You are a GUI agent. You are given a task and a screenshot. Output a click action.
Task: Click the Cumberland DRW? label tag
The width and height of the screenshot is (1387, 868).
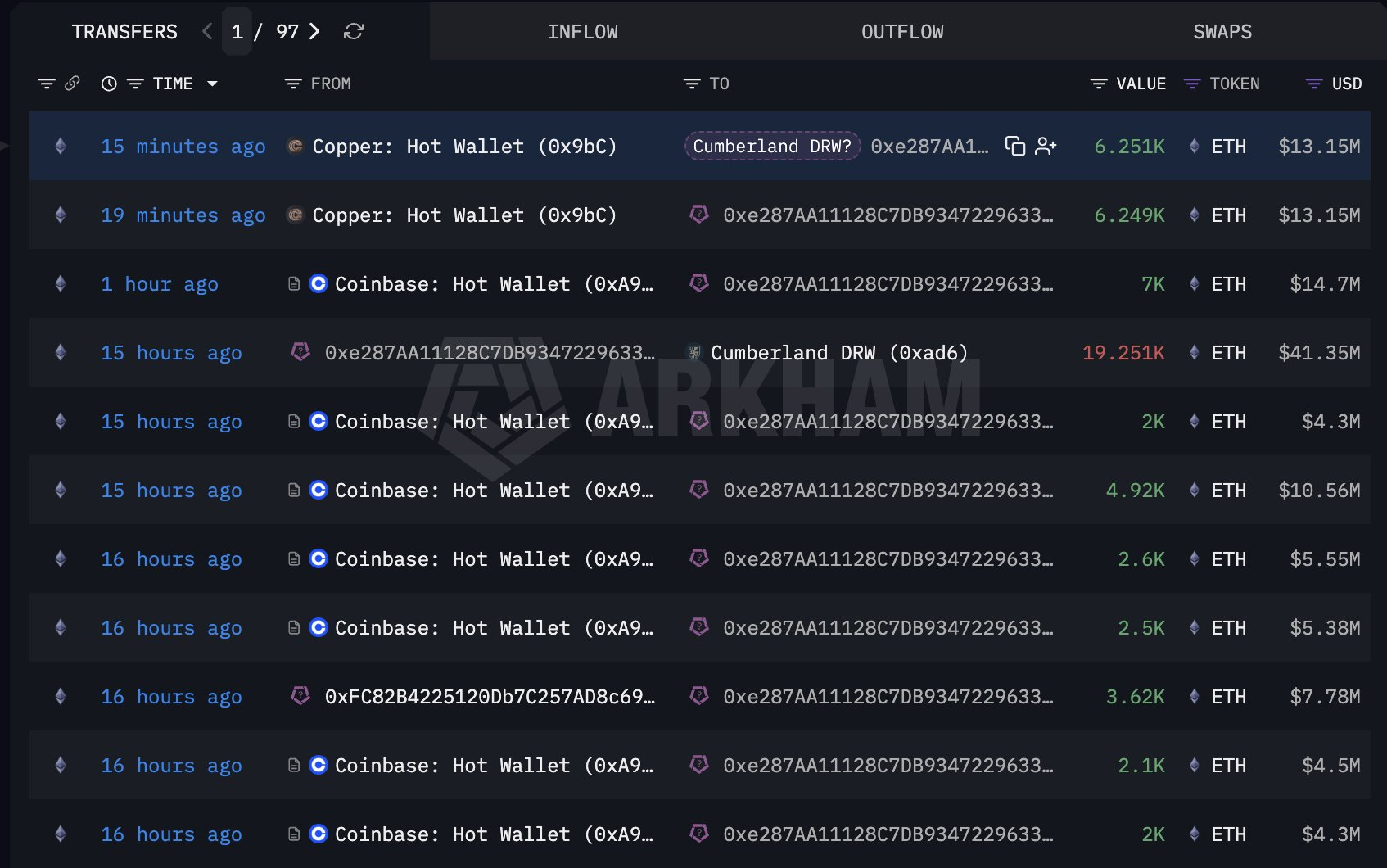pos(771,147)
